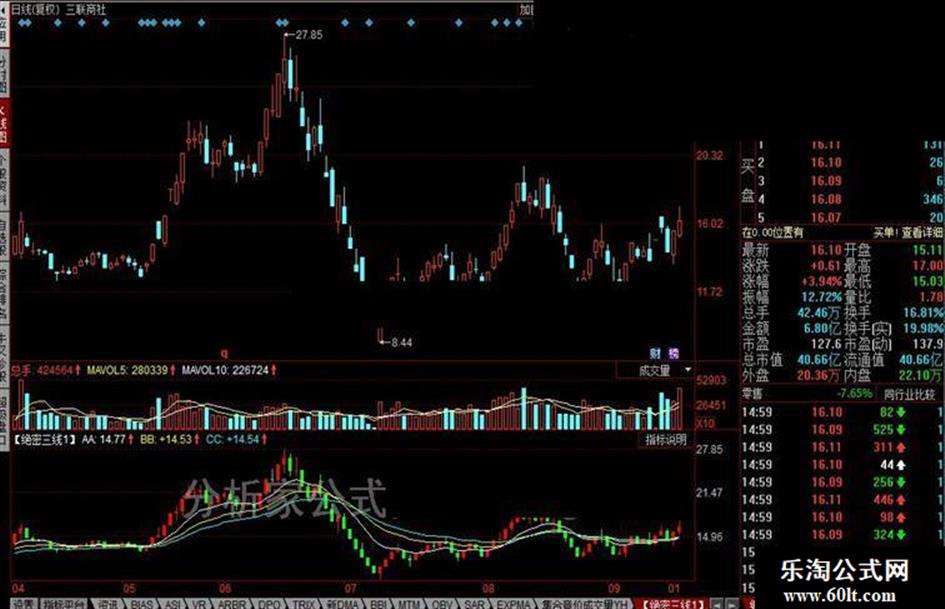This screenshot has height=609, width=945.
Task: Select the SAR indicator tab
Action: coord(474,604)
